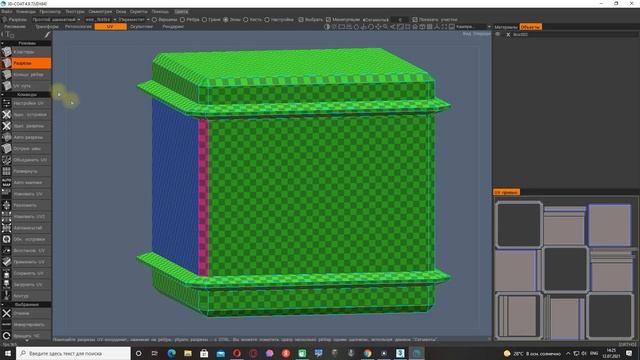Click the numeric field after Сглаживать
This screenshot has width=640, height=360.
click(400, 20)
